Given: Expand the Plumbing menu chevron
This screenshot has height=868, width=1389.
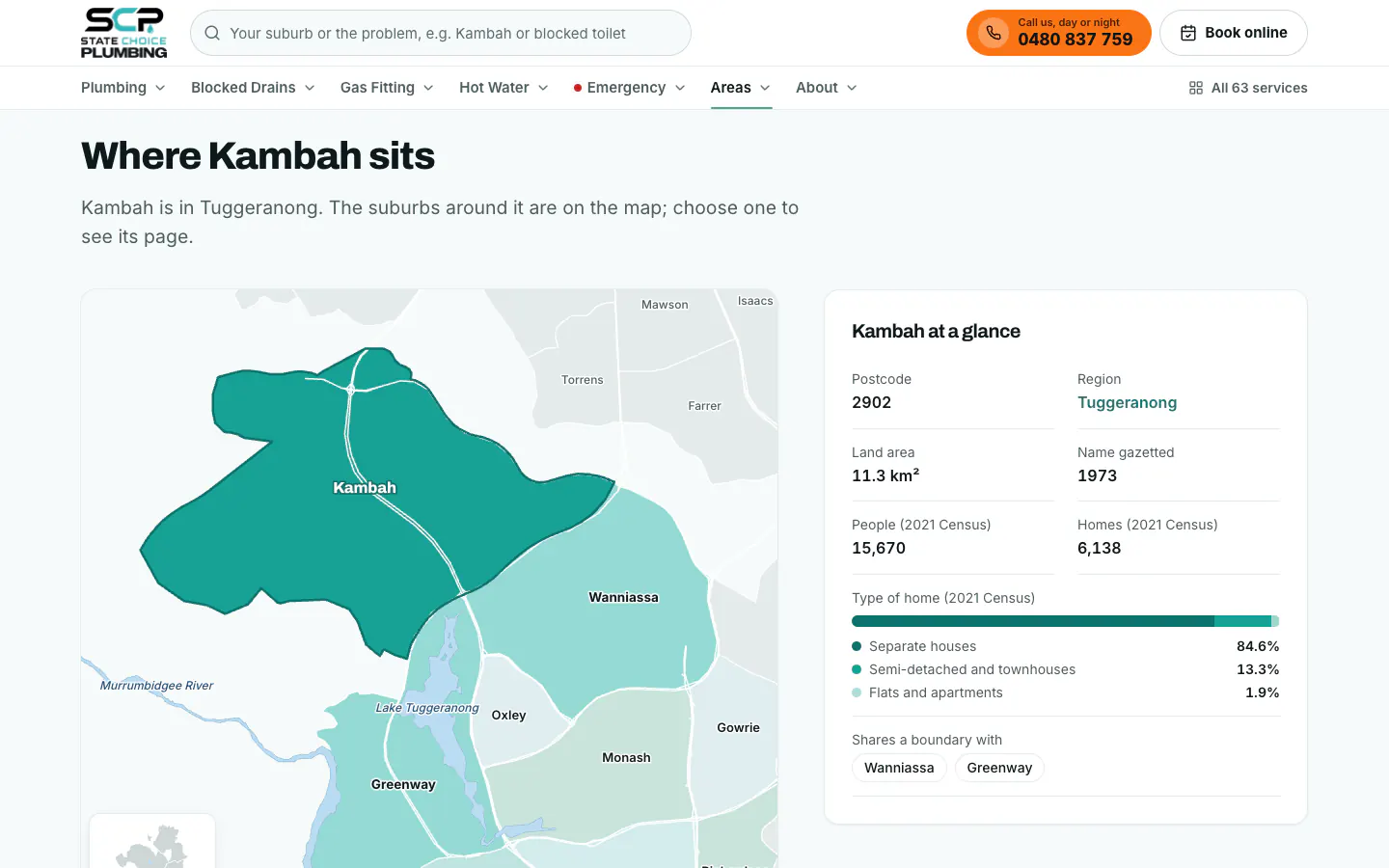Looking at the screenshot, I should coord(160,88).
